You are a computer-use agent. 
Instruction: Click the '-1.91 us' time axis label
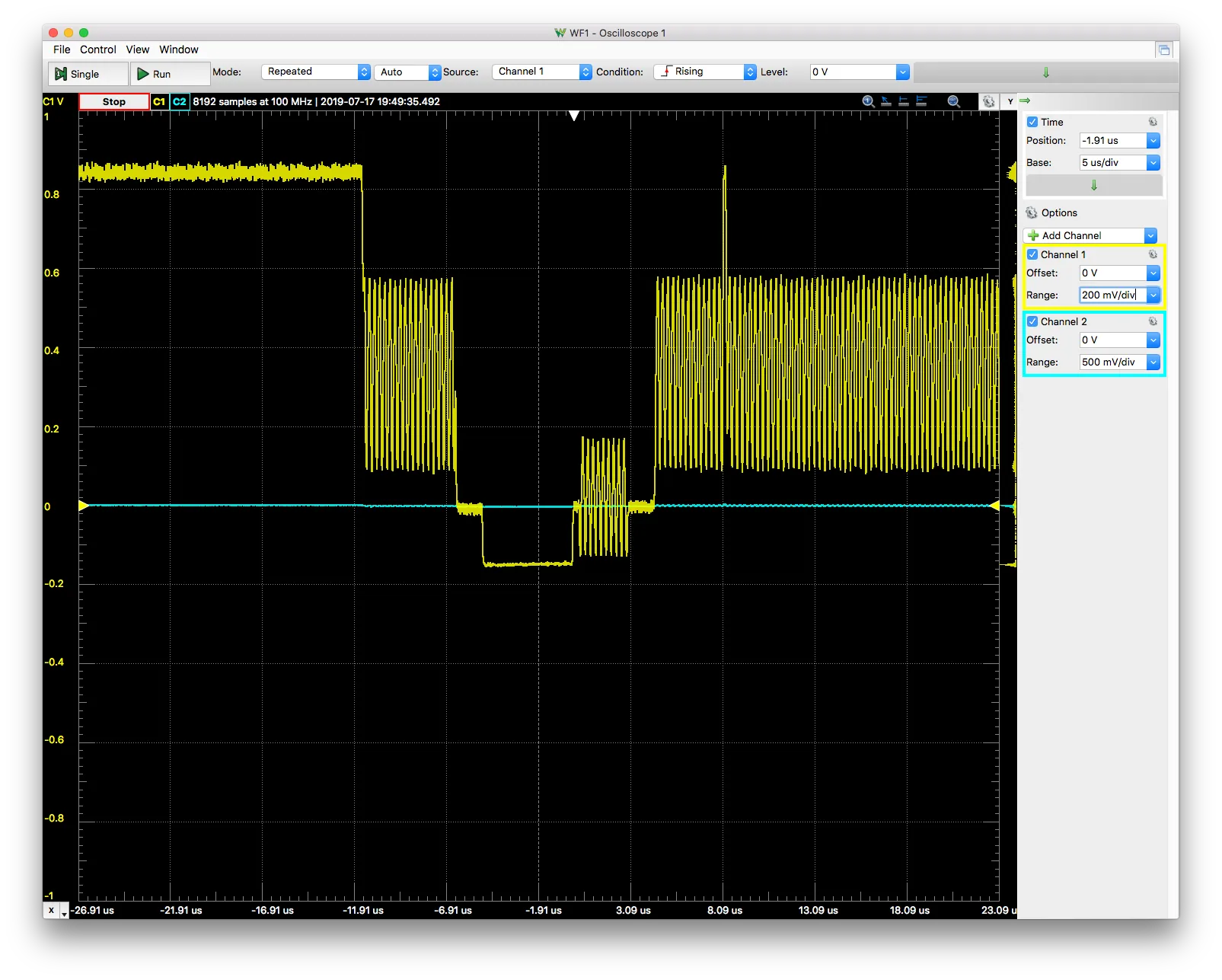[544, 911]
